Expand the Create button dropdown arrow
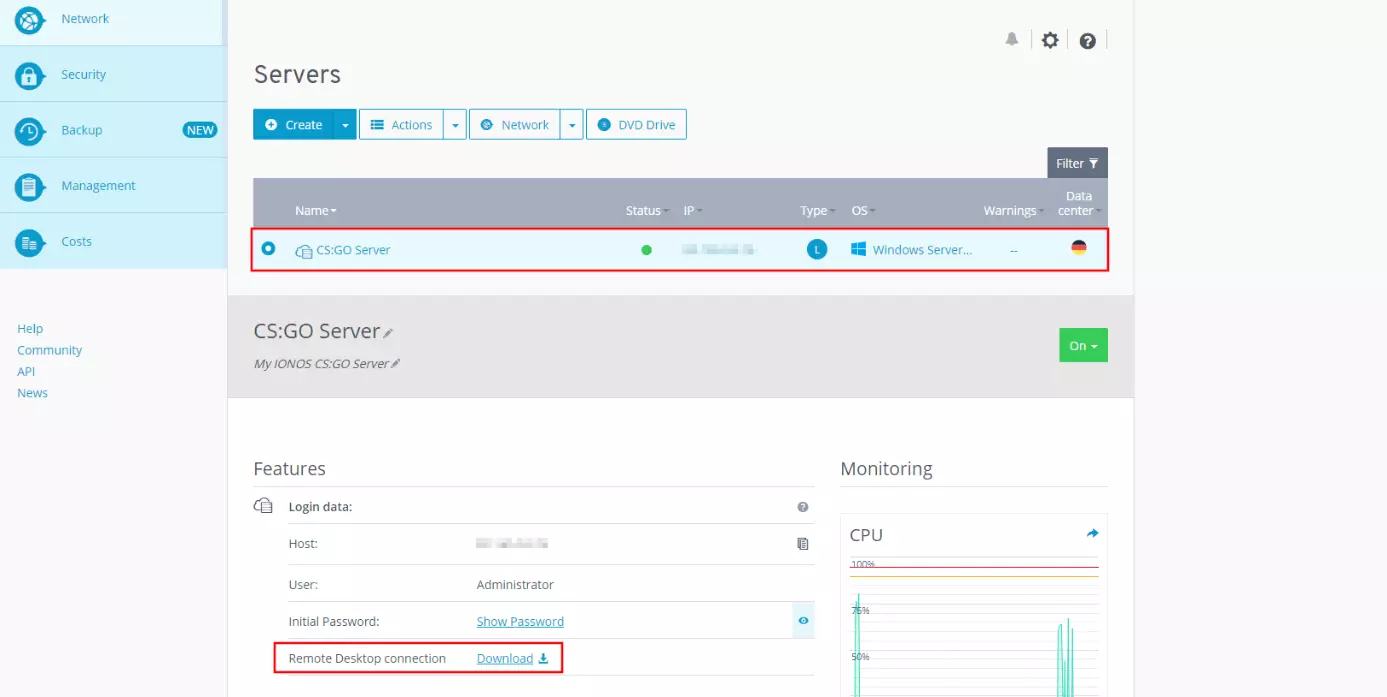The width and height of the screenshot is (1387, 697). coord(345,125)
